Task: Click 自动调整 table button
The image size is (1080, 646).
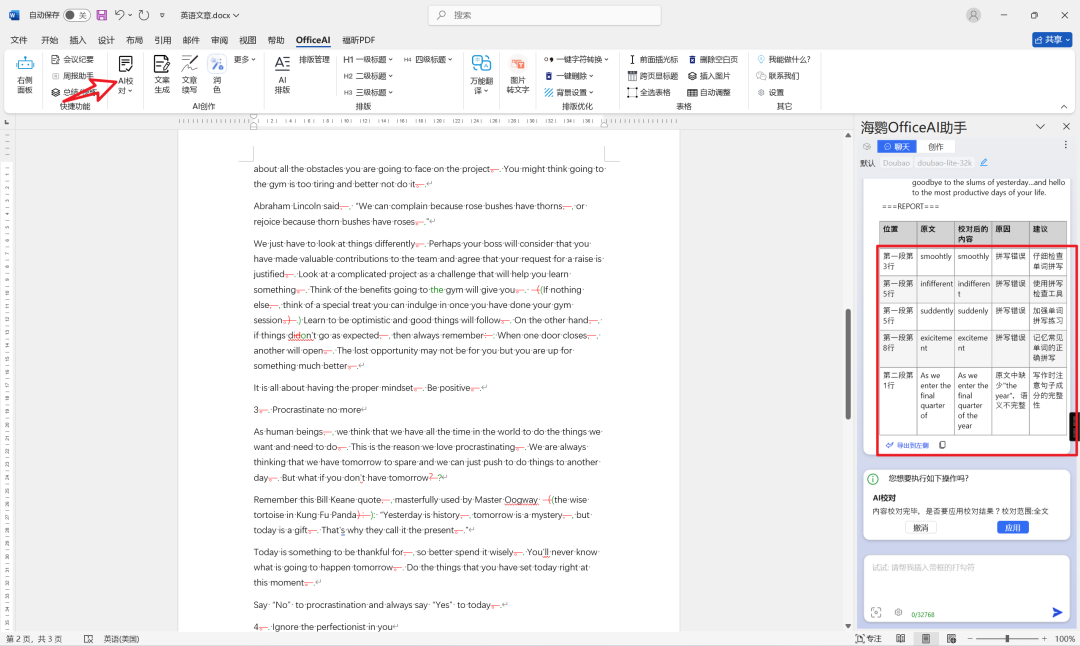Action: point(709,92)
